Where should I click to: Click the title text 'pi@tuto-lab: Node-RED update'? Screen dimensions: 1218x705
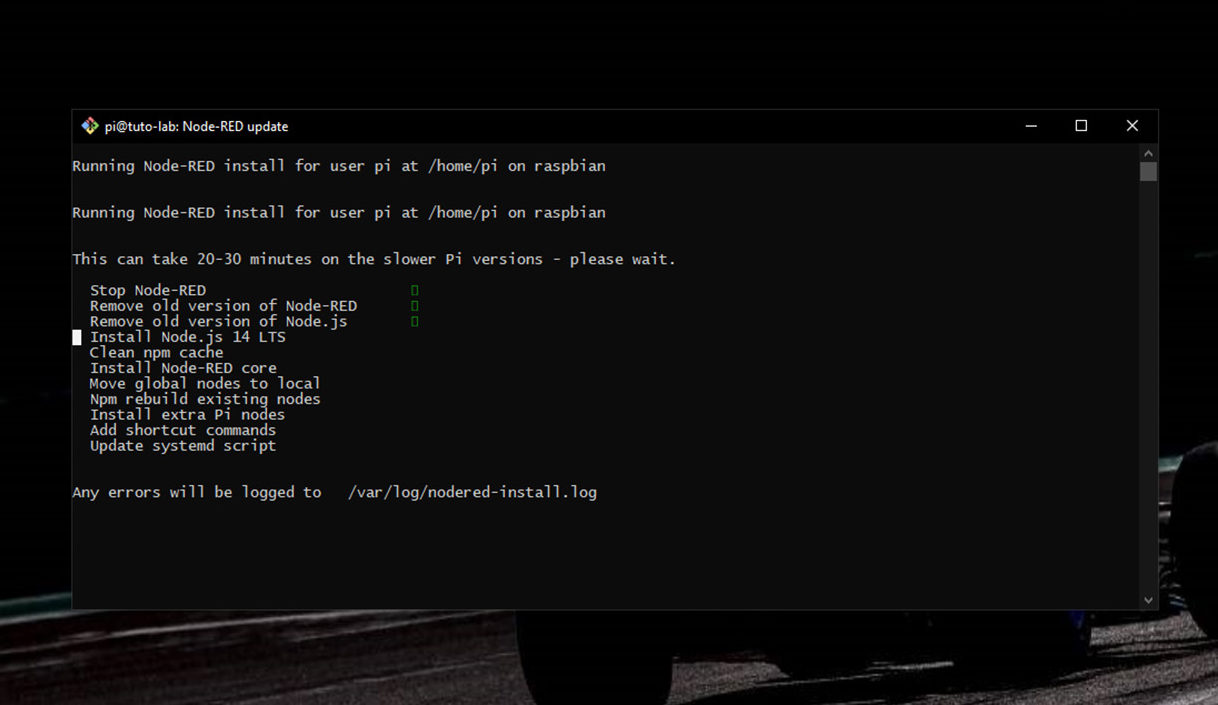(197, 126)
